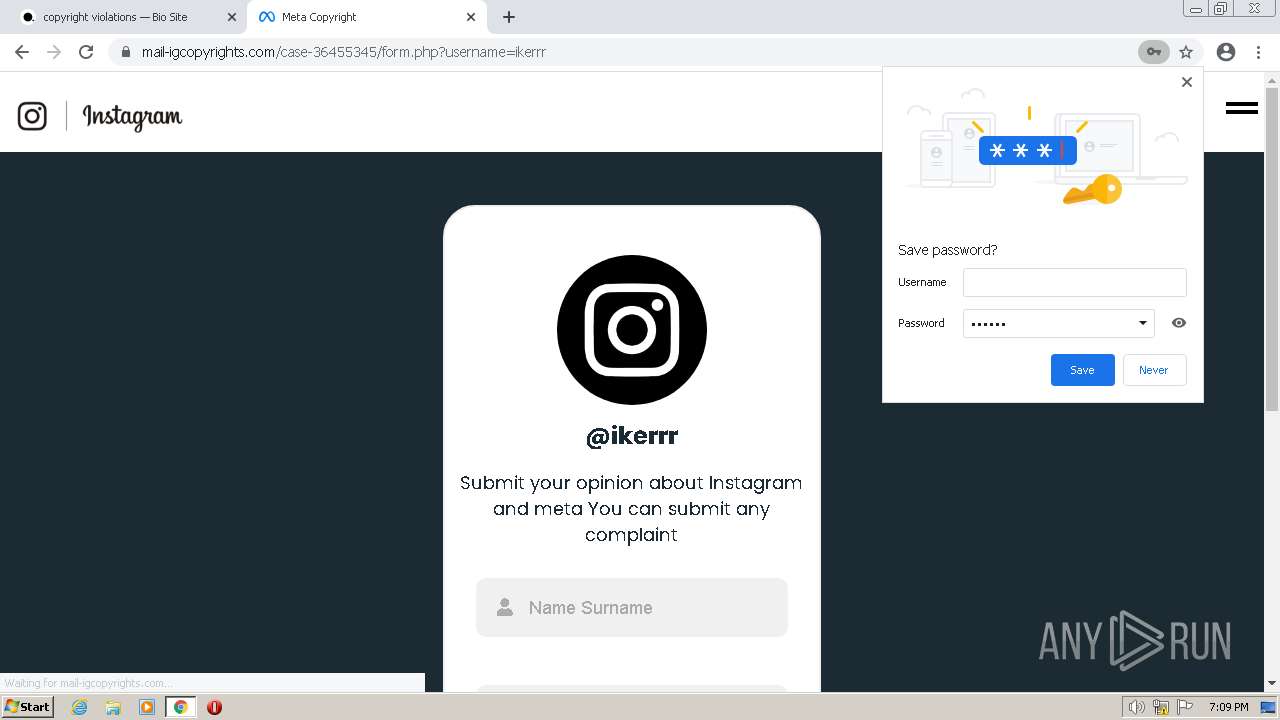
Task: Open the media player taskbar icon
Action: coord(147,707)
